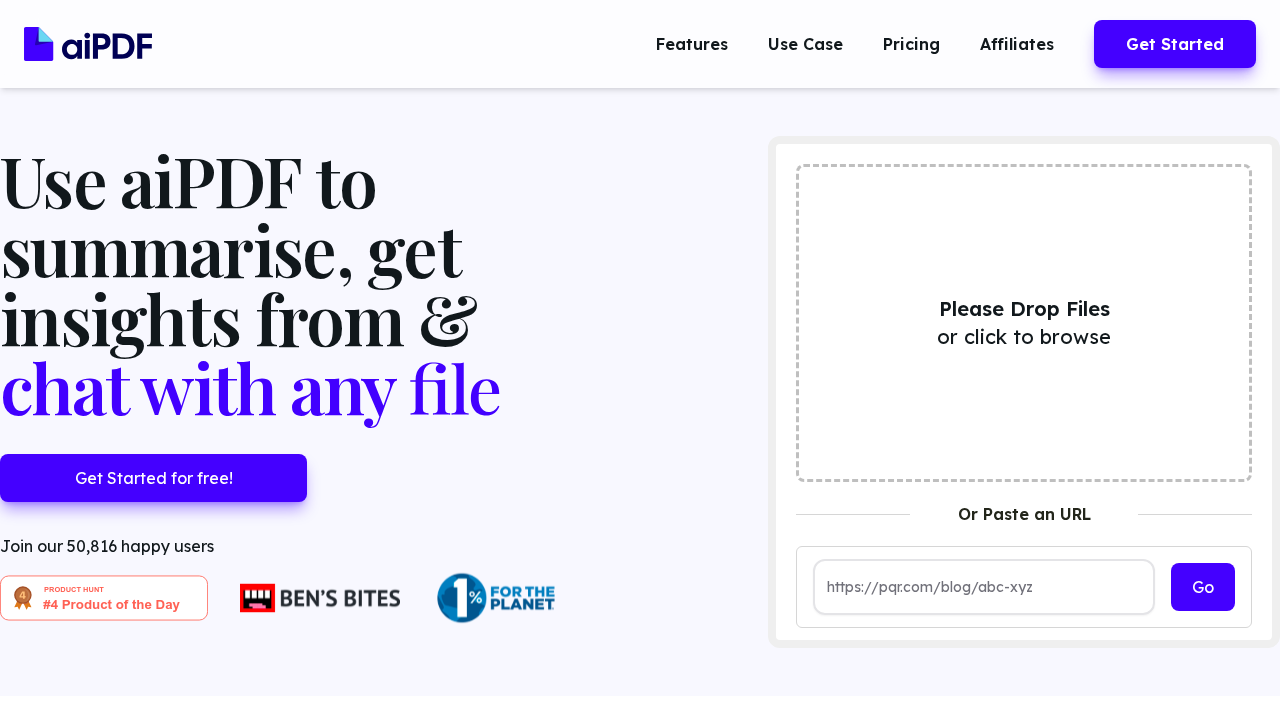
Task: Open the Use Case menu item
Action: (805, 44)
